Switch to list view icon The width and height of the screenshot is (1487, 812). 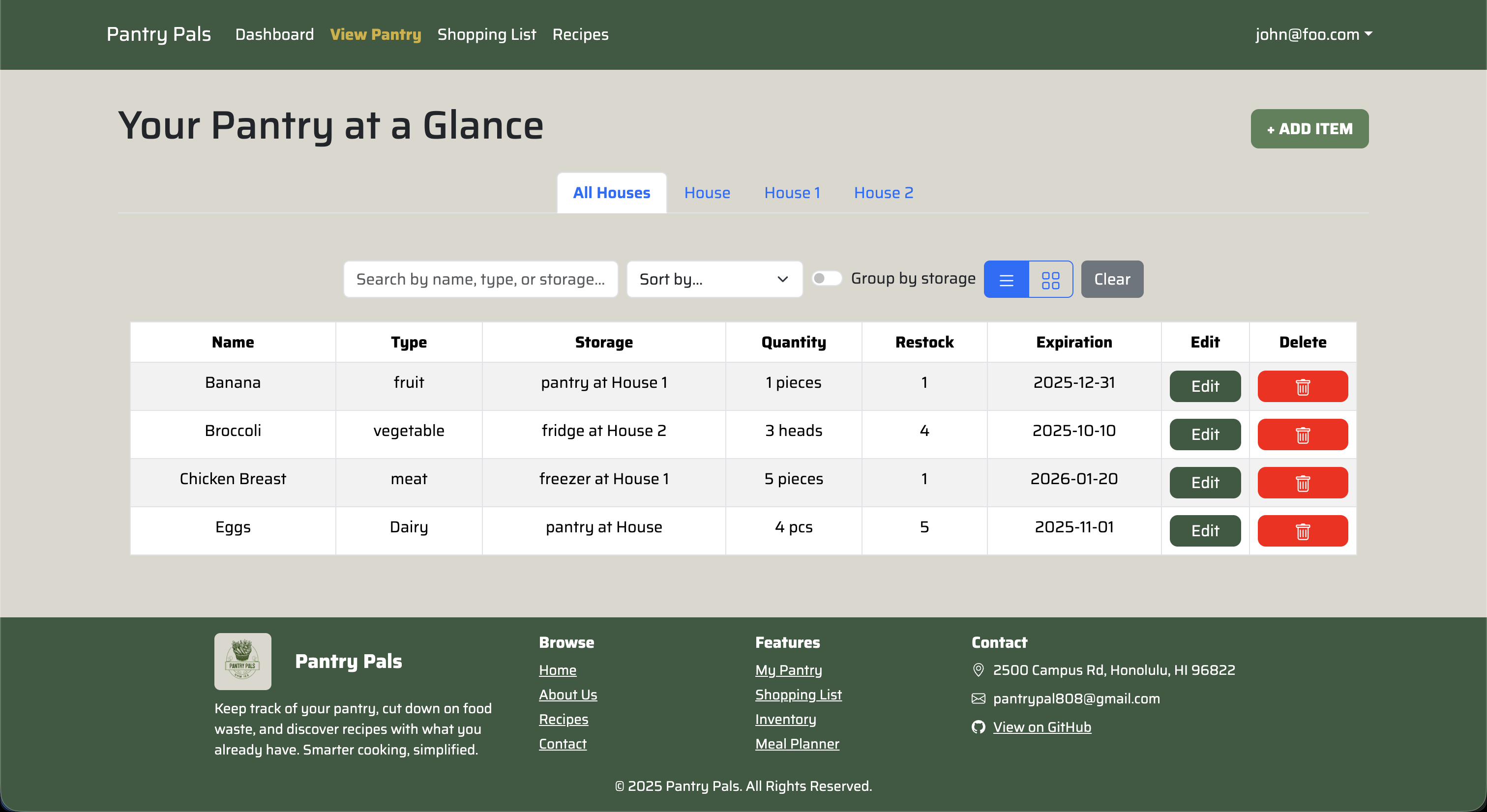pos(1006,279)
